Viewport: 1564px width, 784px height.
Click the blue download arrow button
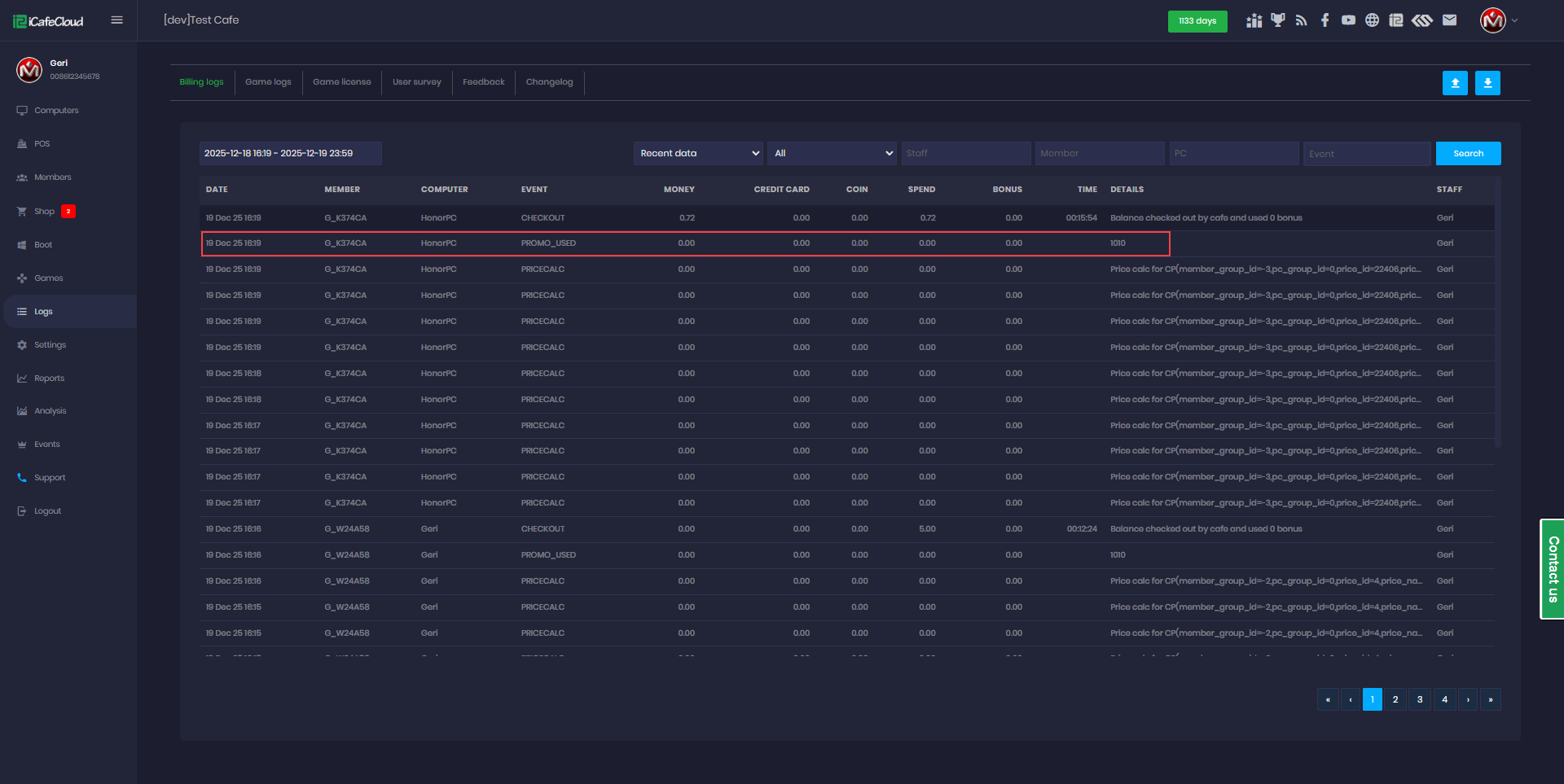pyautogui.click(x=1487, y=83)
